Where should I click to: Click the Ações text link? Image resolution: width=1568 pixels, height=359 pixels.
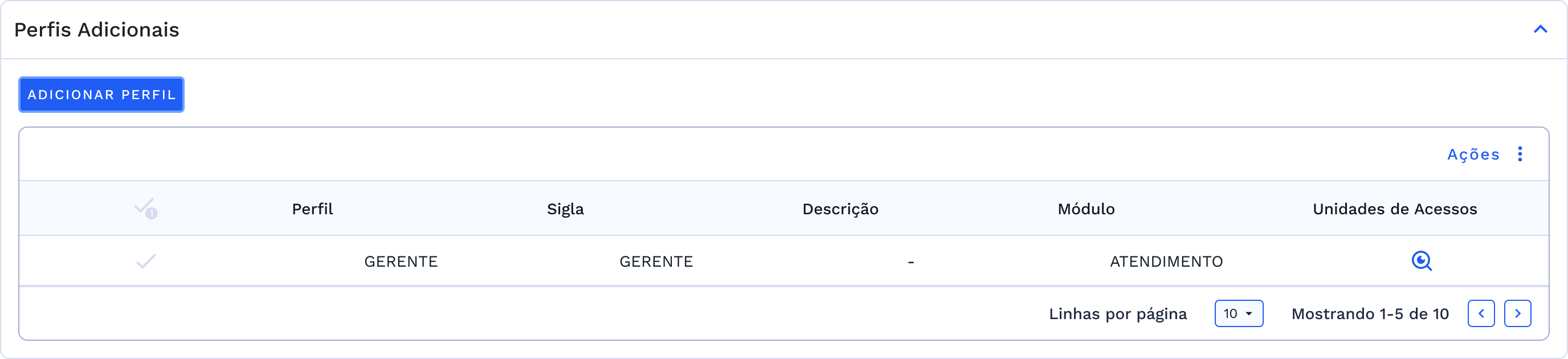[1473, 154]
